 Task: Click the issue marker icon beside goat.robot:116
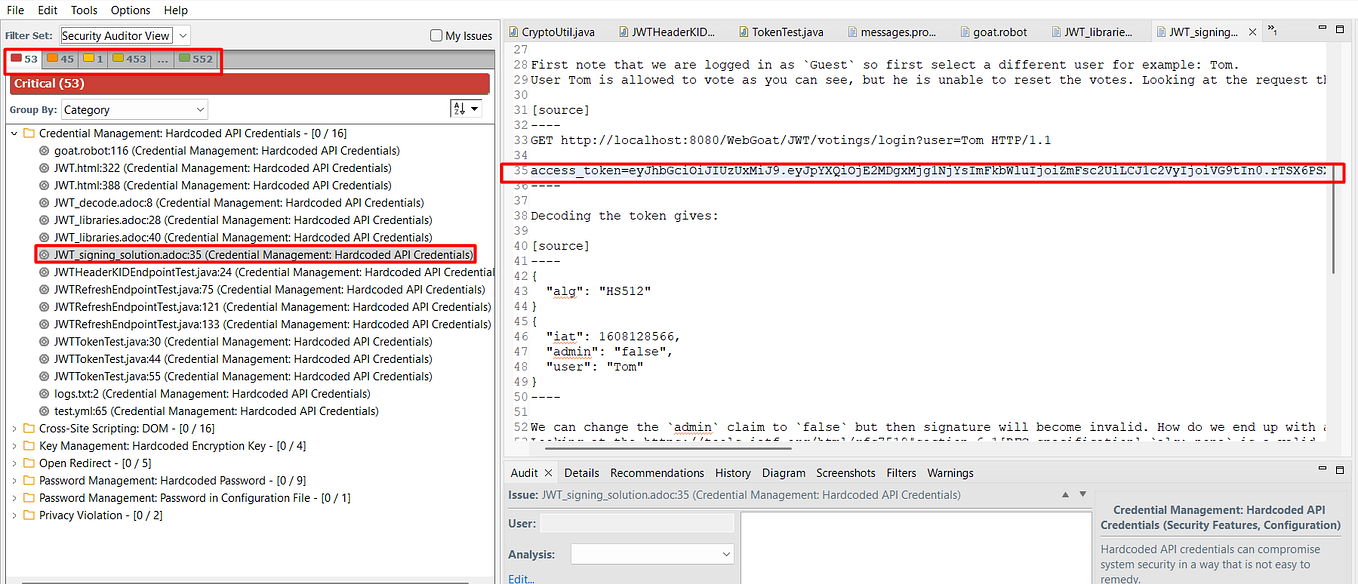[43, 150]
